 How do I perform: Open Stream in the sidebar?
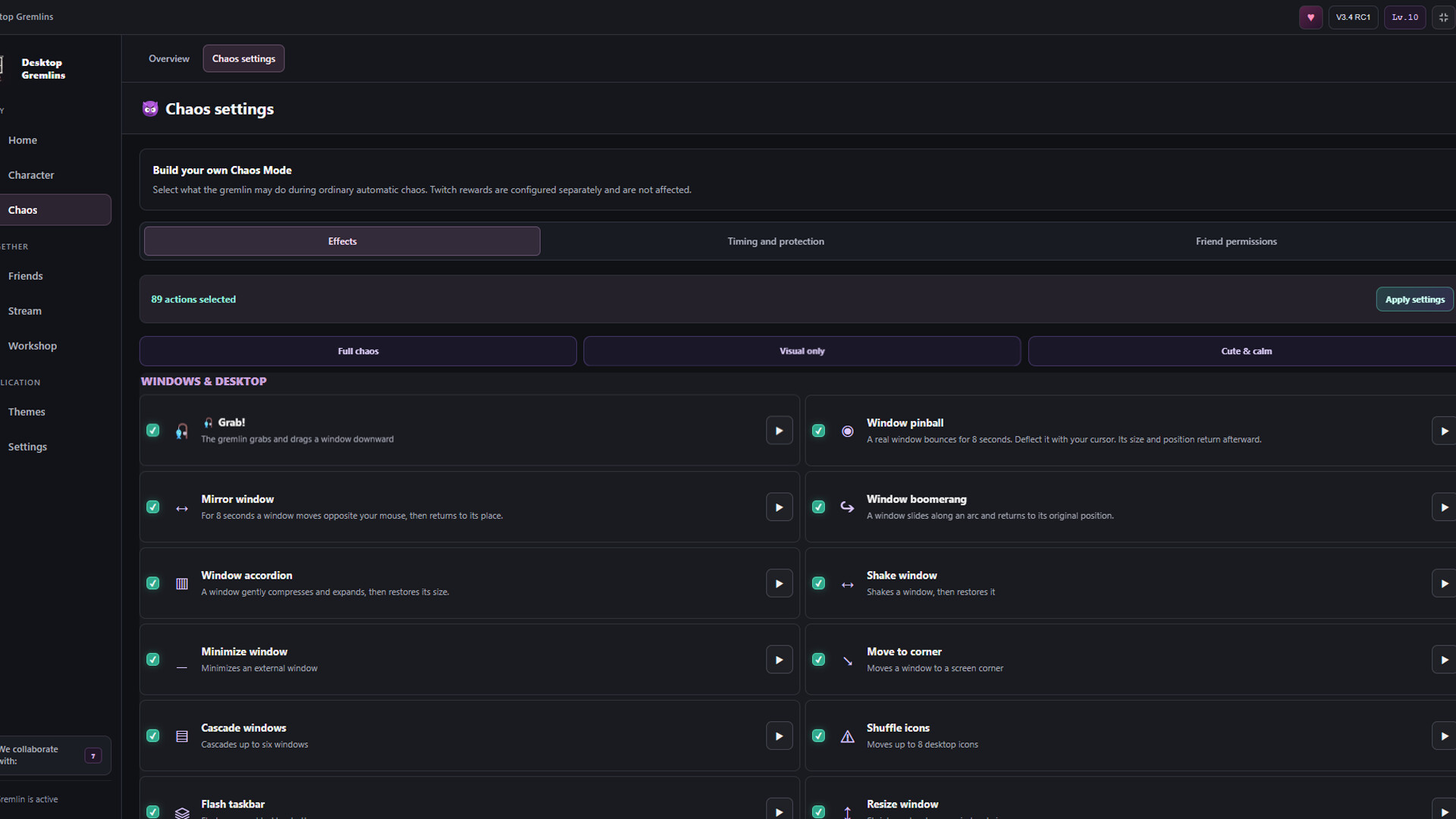click(55, 311)
